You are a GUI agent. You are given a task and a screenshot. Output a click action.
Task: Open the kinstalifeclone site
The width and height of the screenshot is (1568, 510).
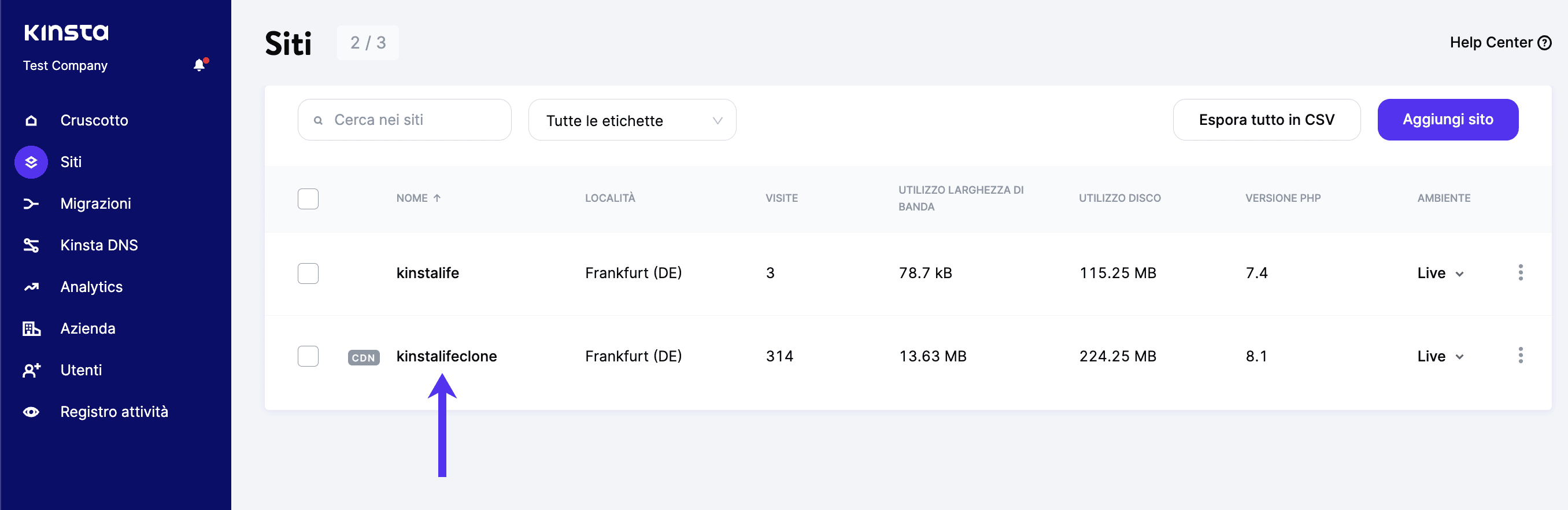tap(447, 356)
